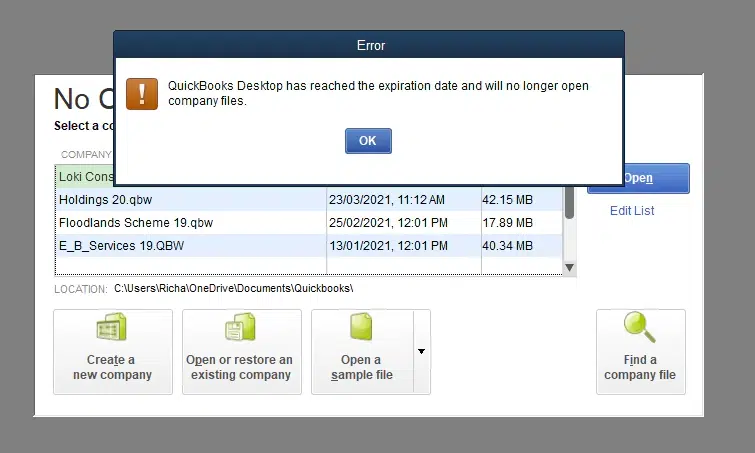This screenshot has width=755, height=453.
Task: Click the 13/01/2021, 12:01 PM date cell
Action: (388, 246)
